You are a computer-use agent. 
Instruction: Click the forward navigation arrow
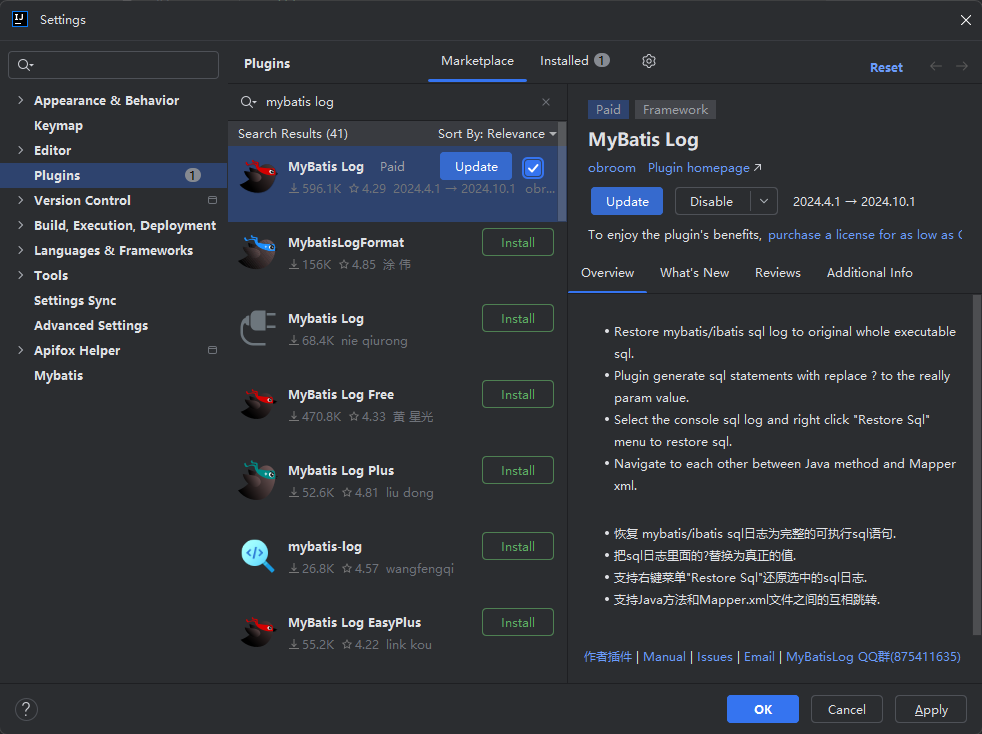tap(962, 66)
